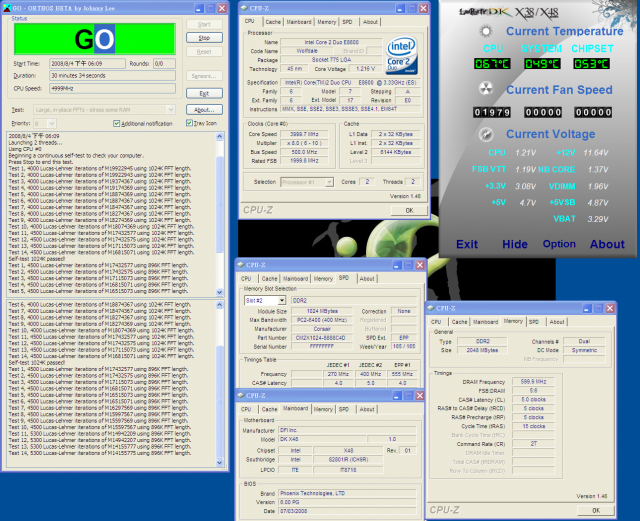Click the CPU Speed field showing 4999MHz
Image resolution: width=640 pixels, height=521 pixels.
(112, 88)
